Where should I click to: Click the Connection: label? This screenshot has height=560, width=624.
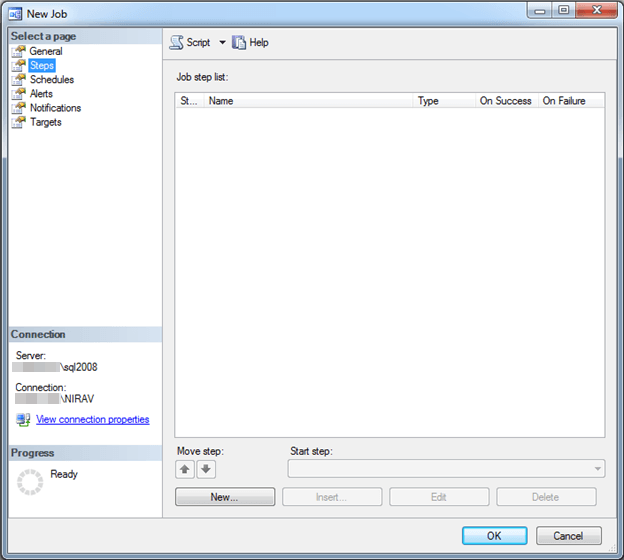(x=41, y=387)
